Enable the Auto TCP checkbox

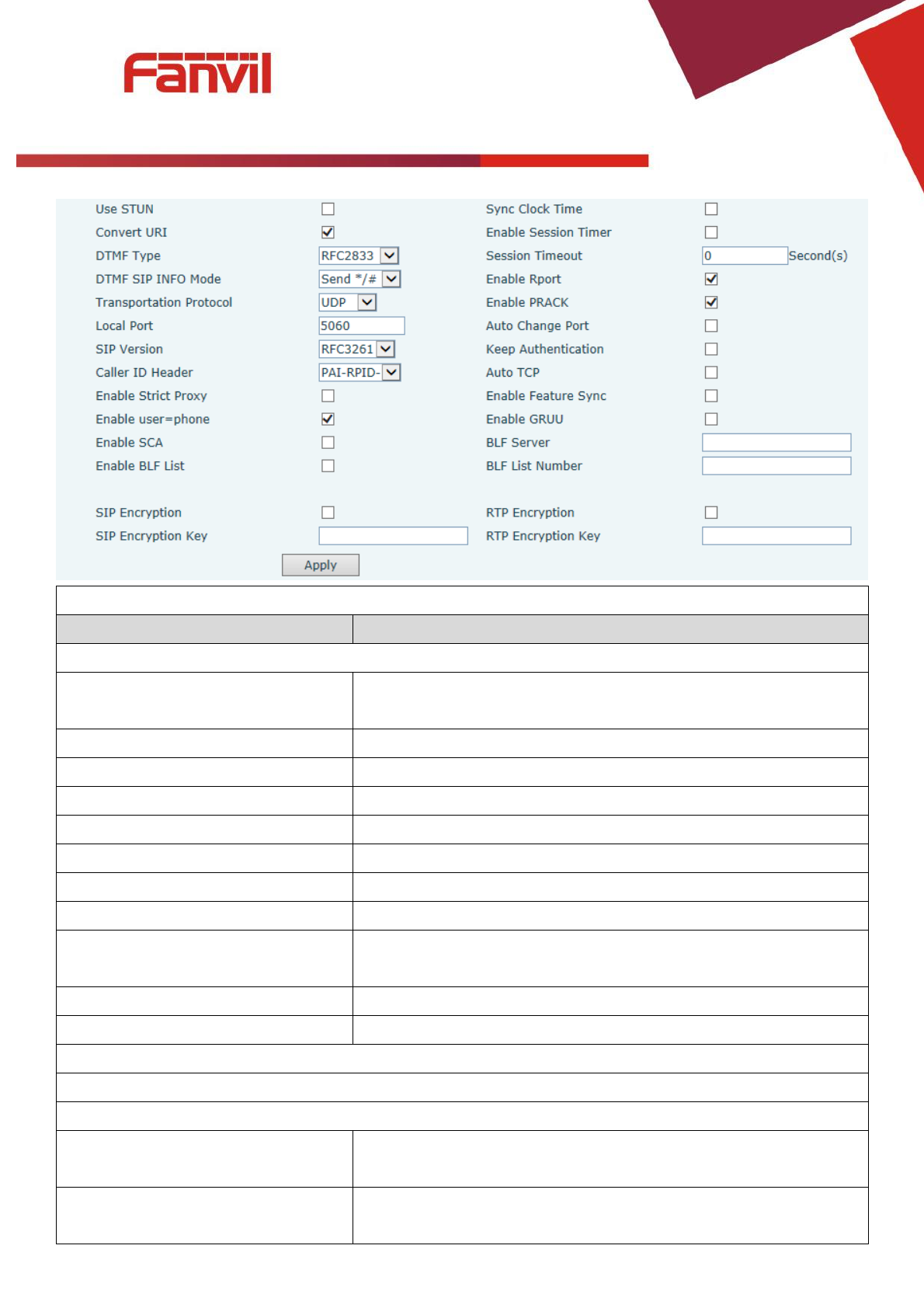pyautogui.click(x=711, y=372)
